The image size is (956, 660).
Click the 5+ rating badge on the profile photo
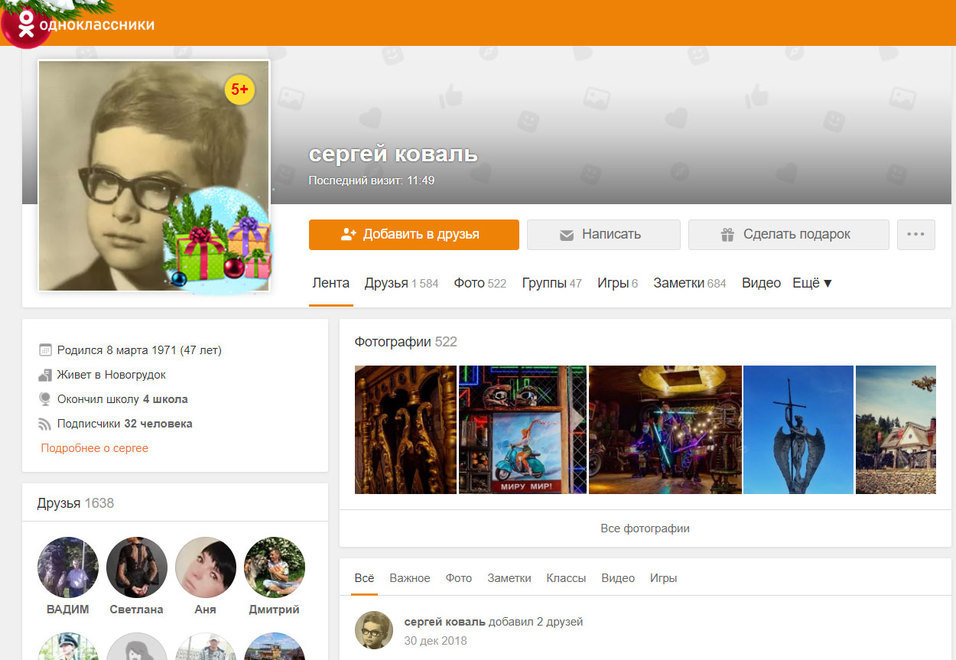tap(240, 90)
